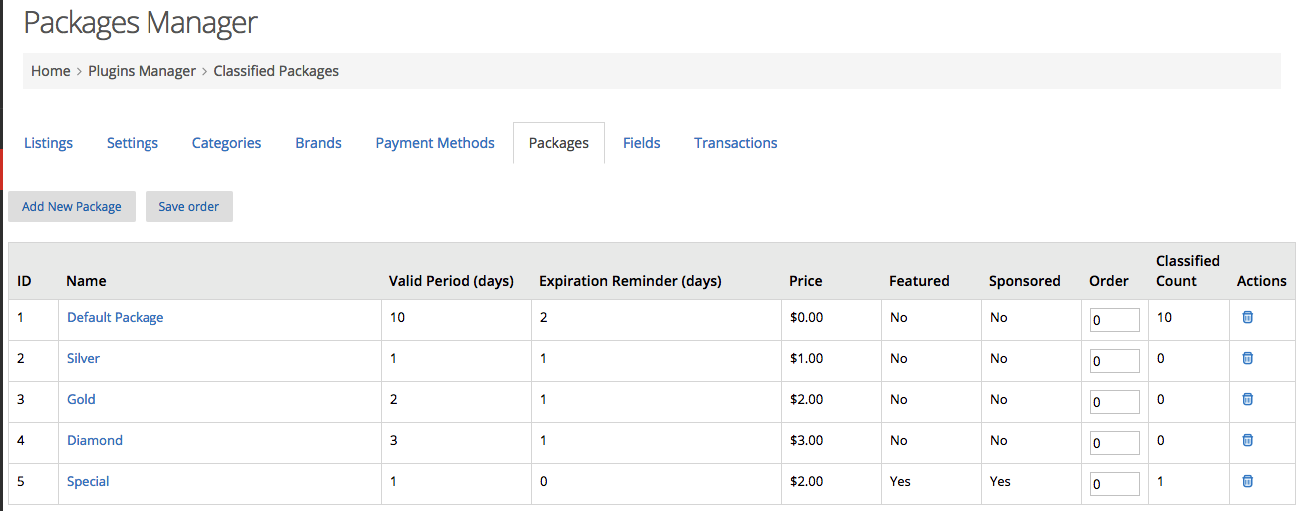
Task: Click the delete icon in Diamond row
Action: [x=1247, y=440]
